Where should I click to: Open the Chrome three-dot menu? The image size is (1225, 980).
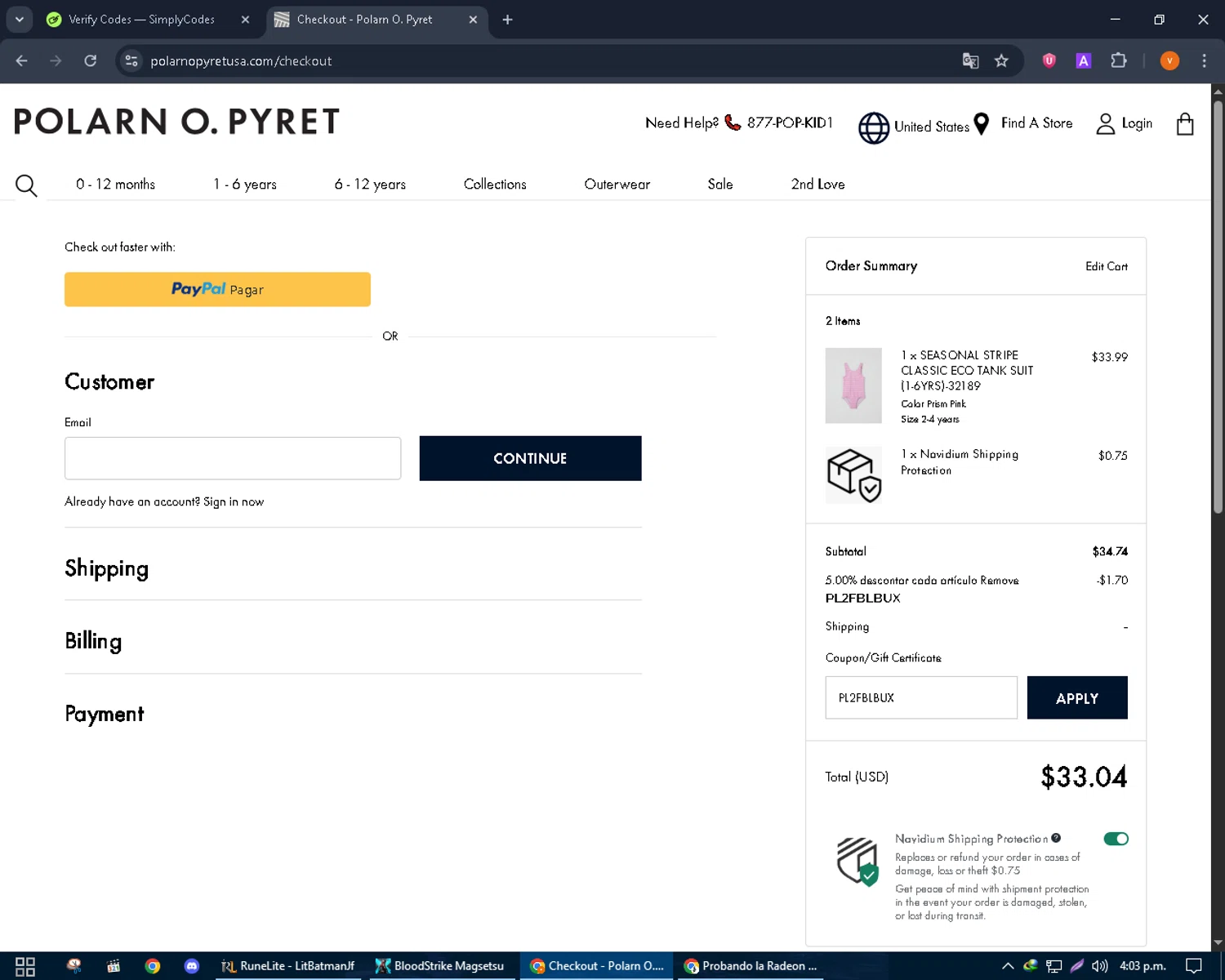pyautogui.click(x=1204, y=60)
